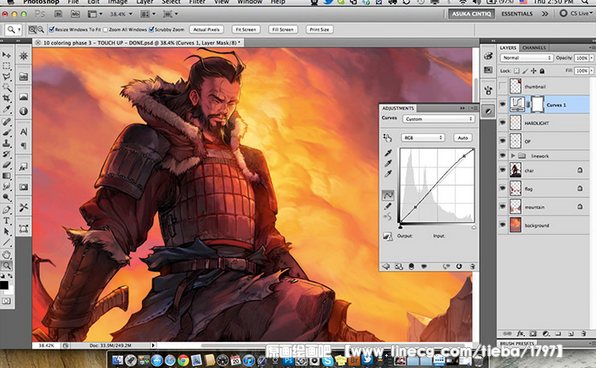
Task: Select the Clone Stamp tool
Action: pyautogui.click(x=6, y=143)
